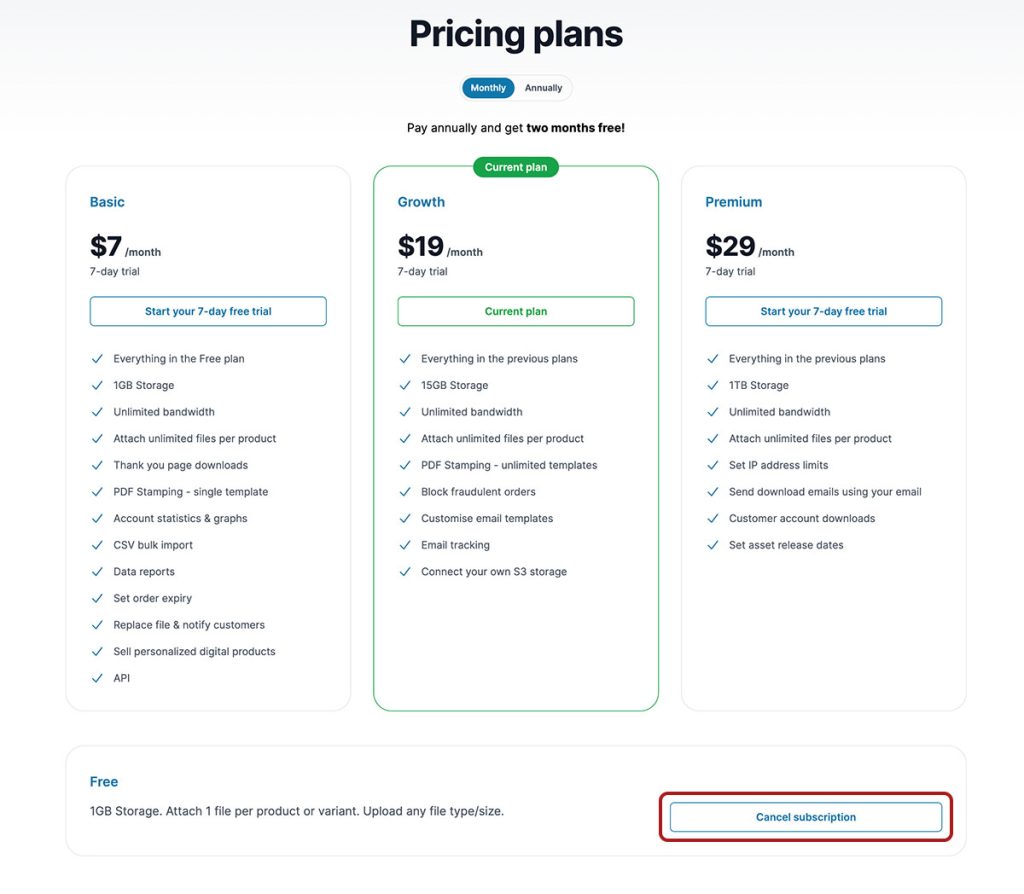Click checkmark beside 1TB Storage
The image size is (1024, 894).
pyautogui.click(x=713, y=385)
